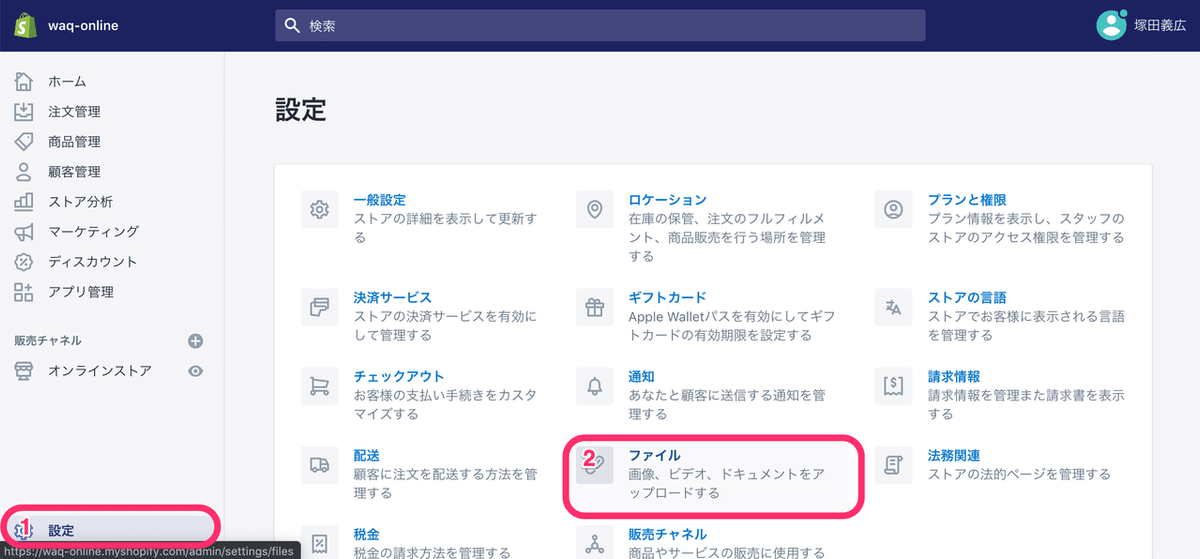Image resolution: width=1200 pixels, height=559 pixels.
Task: View online store with eye icon
Action: click(196, 371)
